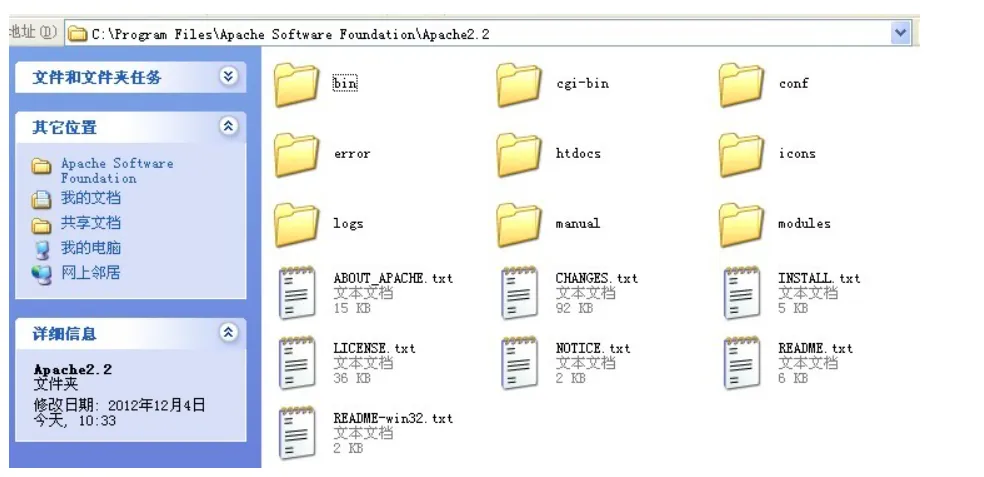Go to Apache Software Foundation link
Screen dimensions: 984x477
point(117,171)
